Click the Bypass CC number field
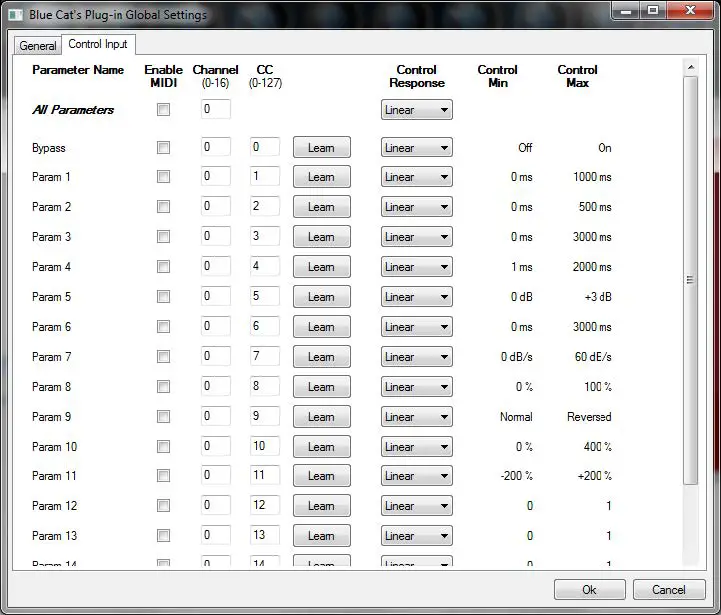 point(264,147)
